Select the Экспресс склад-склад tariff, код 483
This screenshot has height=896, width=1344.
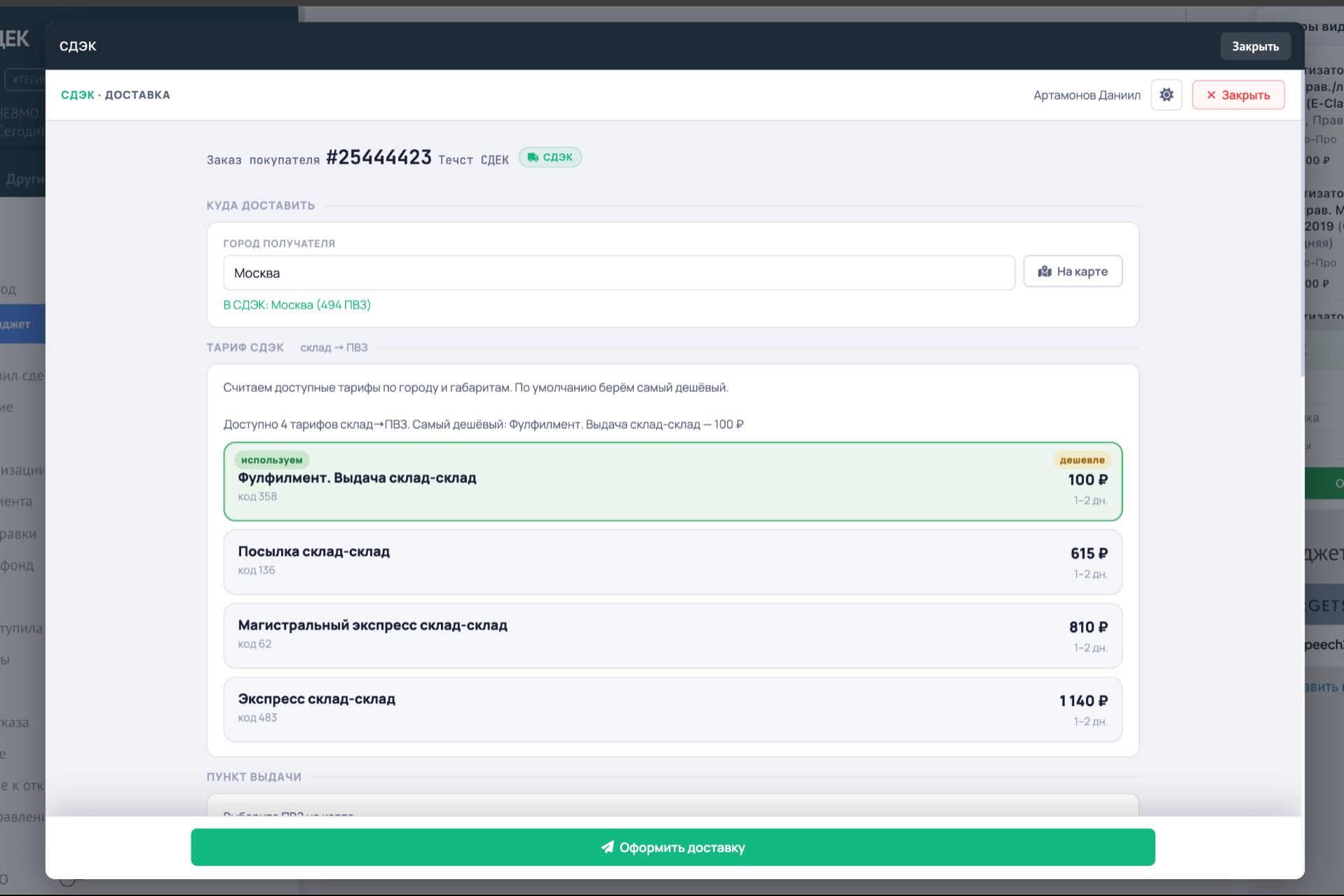tap(673, 710)
